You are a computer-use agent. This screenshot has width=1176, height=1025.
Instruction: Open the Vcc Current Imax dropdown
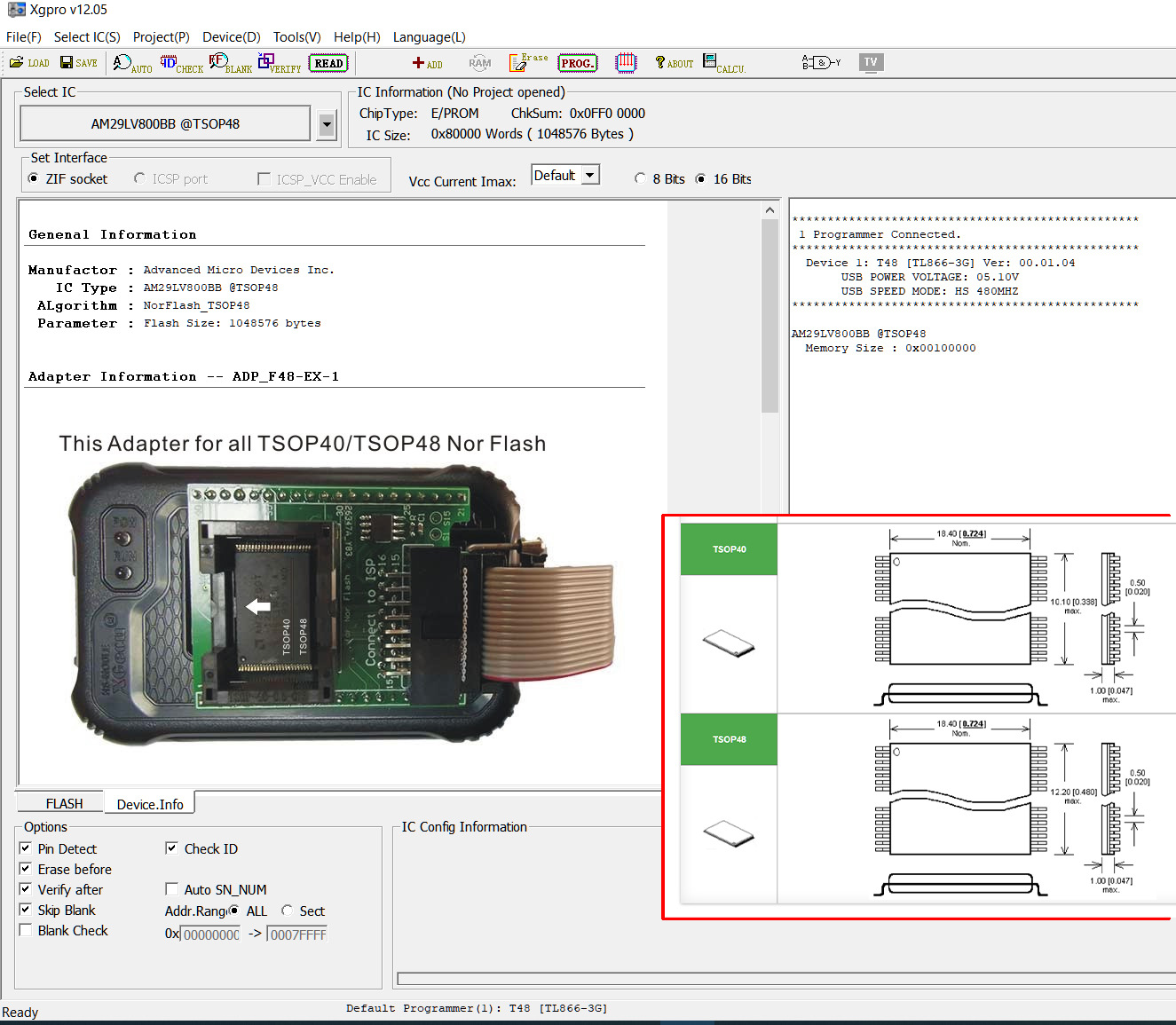coord(589,176)
